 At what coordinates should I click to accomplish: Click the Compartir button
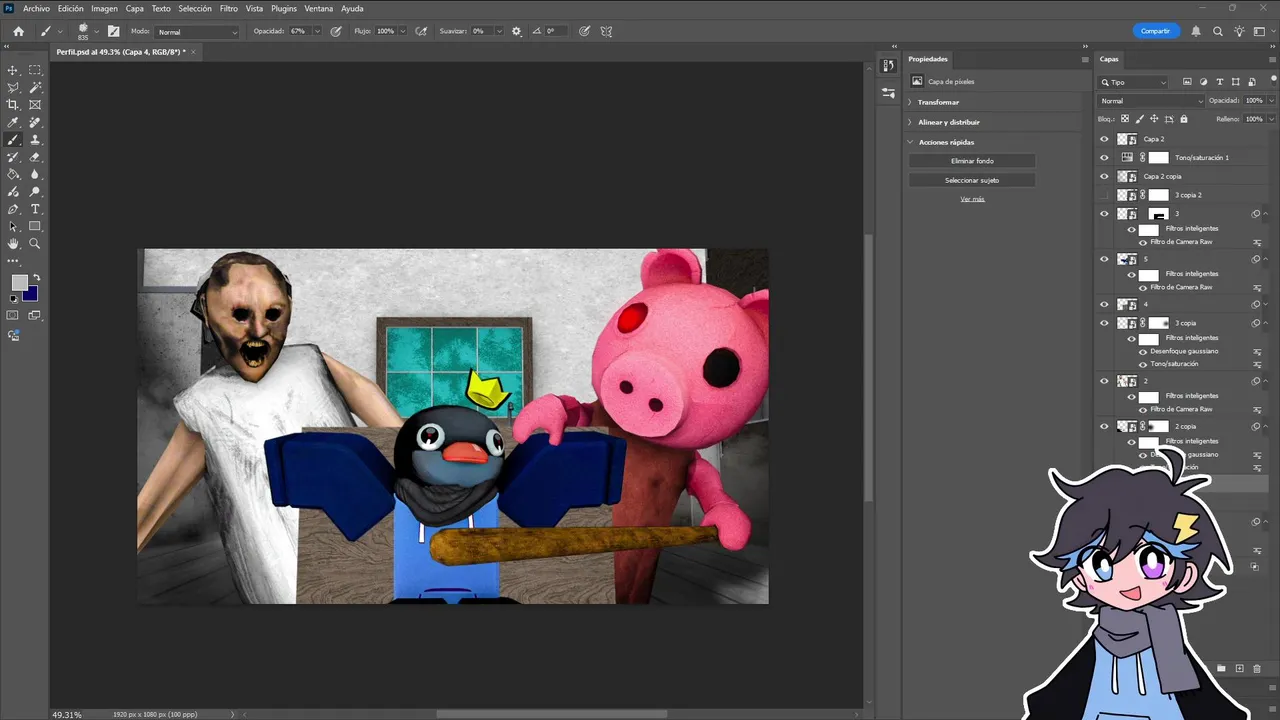tap(1155, 31)
